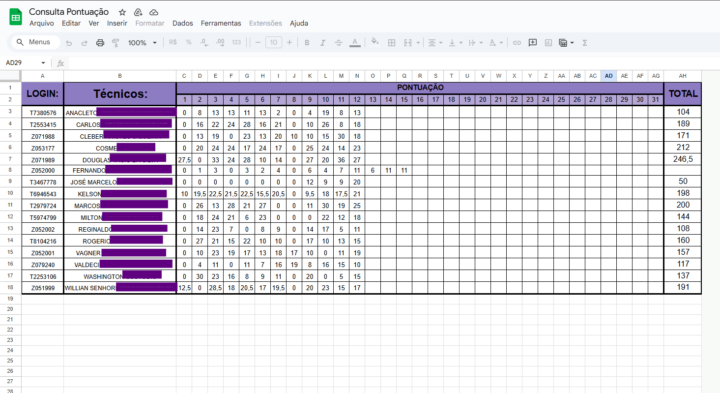Select login cell T7380576

tap(43, 112)
